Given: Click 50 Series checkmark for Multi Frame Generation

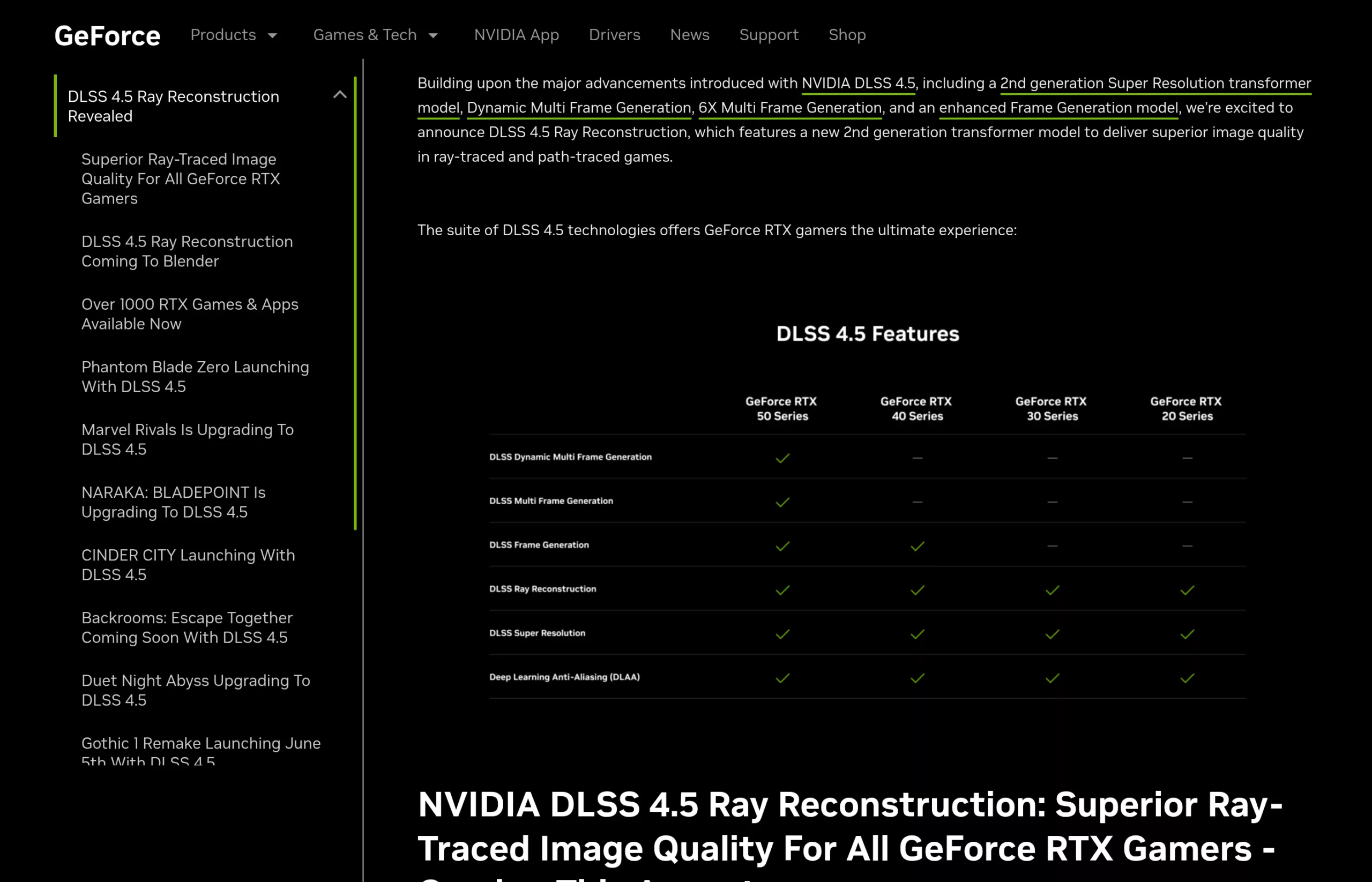Looking at the screenshot, I should pos(782,502).
